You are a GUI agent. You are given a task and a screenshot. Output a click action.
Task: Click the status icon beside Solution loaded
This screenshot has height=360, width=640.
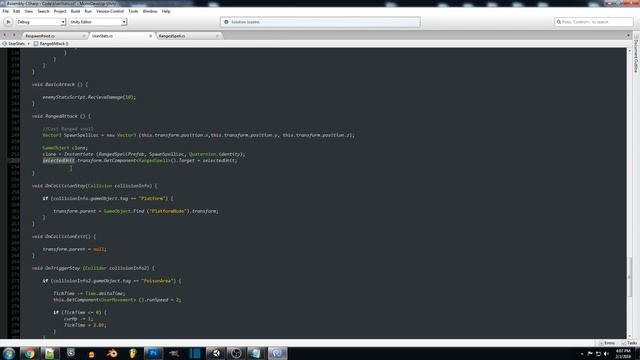pyautogui.click(x=226, y=22)
